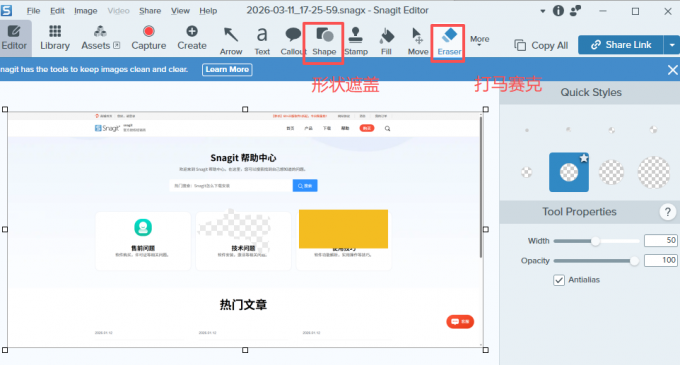The height and width of the screenshot is (365, 680).
Task: Click the vertical scrollbar of the canvas
Action: (481, 186)
